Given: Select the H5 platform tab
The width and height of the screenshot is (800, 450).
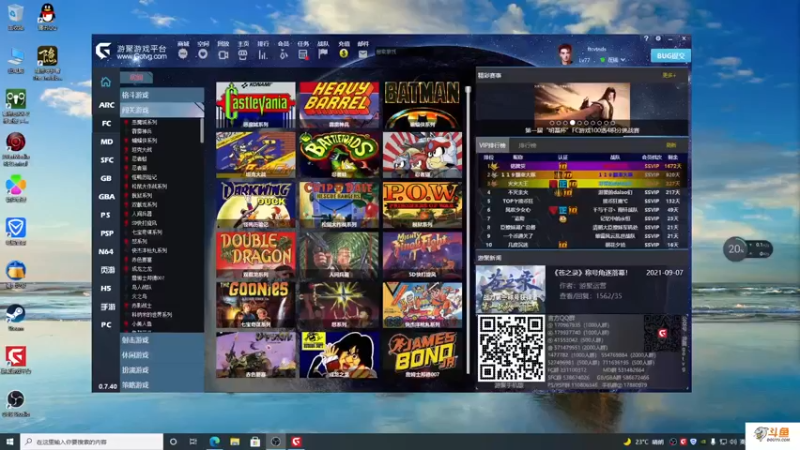Looking at the screenshot, I should [x=106, y=288].
